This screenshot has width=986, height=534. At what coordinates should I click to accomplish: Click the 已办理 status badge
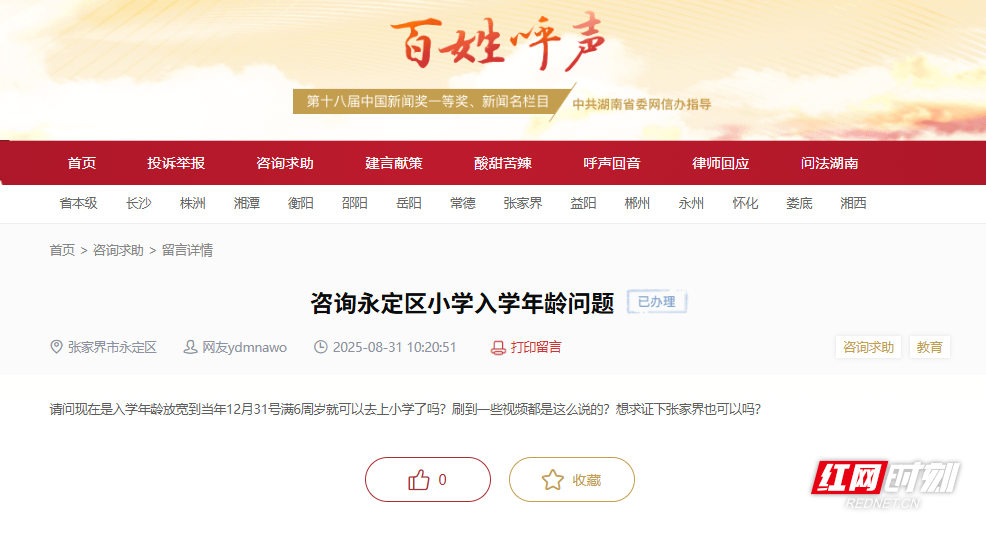pos(657,302)
